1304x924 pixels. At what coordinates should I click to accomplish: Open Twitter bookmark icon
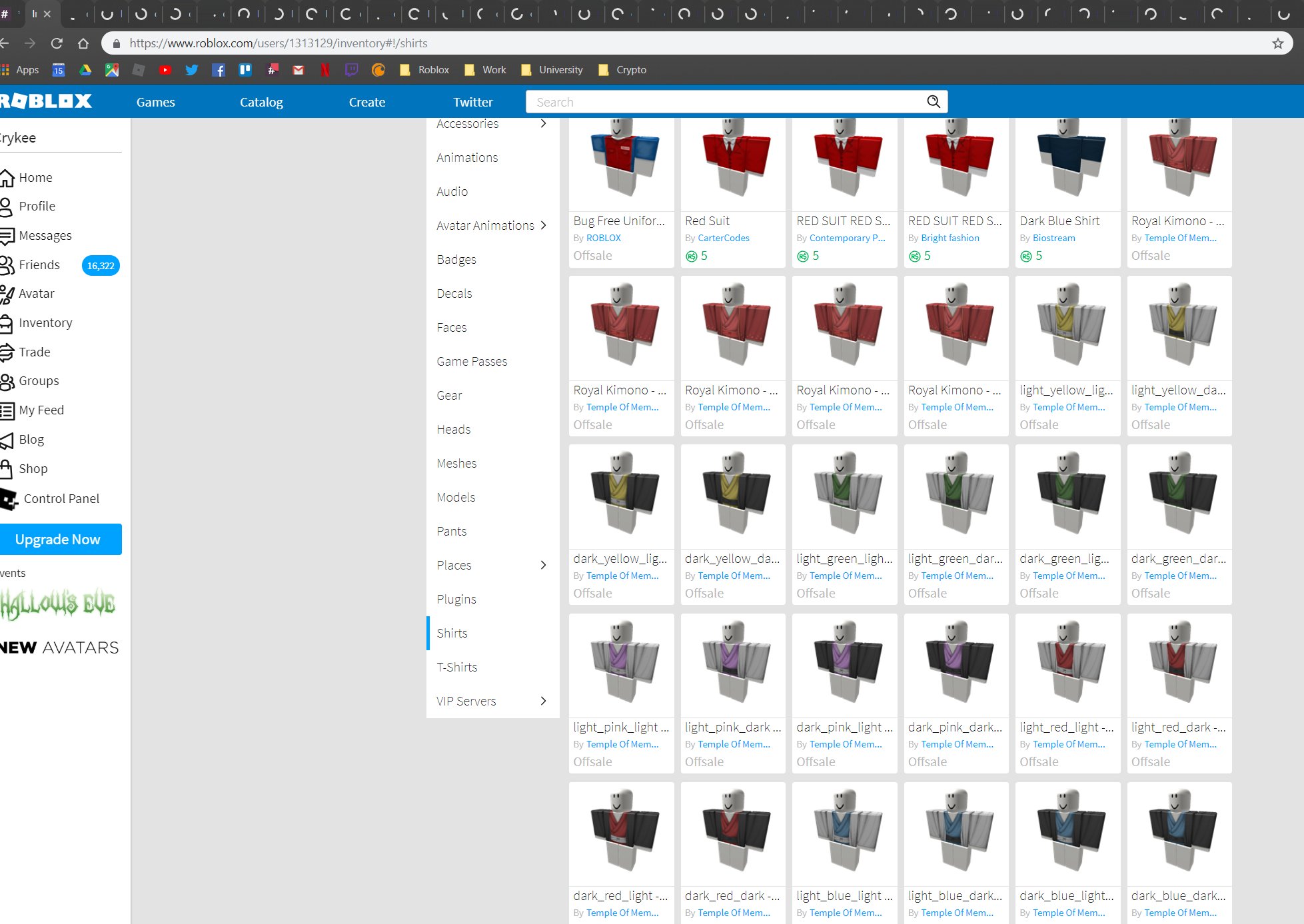[x=192, y=70]
